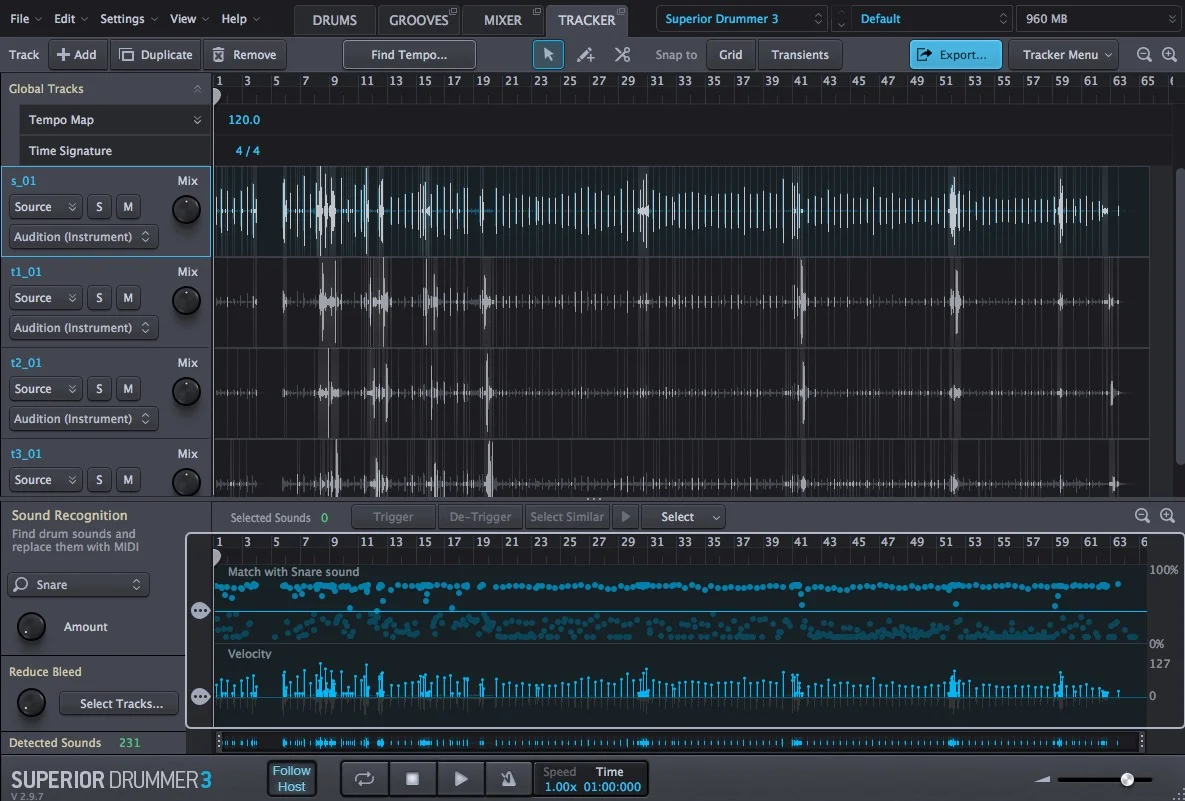Select the scissors split tool

click(x=622, y=54)
